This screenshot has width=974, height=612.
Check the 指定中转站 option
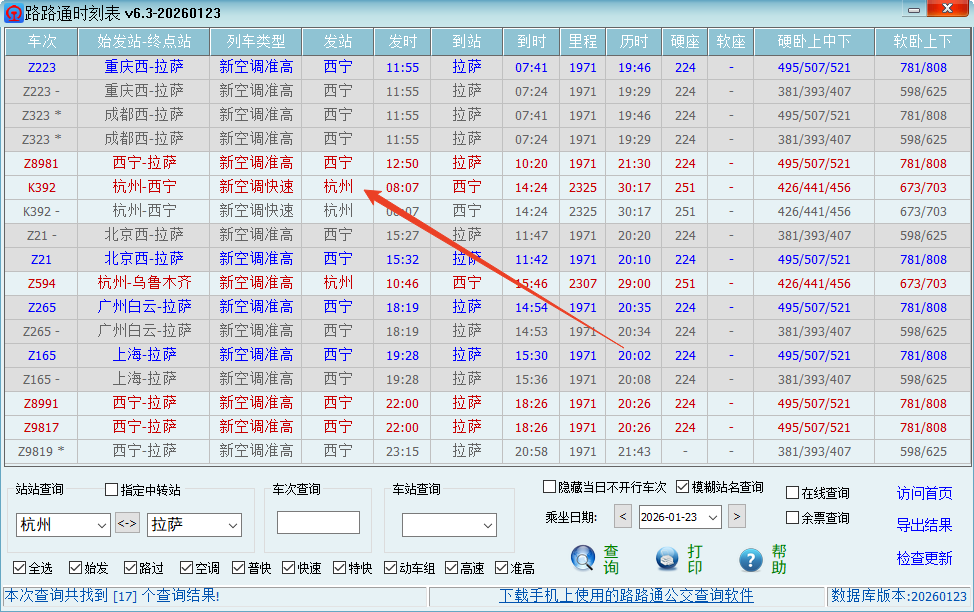[113, 490]
